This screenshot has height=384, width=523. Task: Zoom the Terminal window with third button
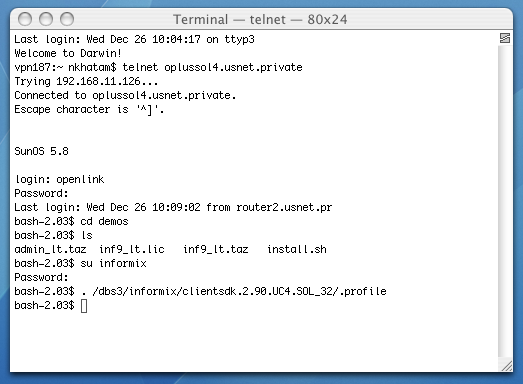click(x=67, y=19)
